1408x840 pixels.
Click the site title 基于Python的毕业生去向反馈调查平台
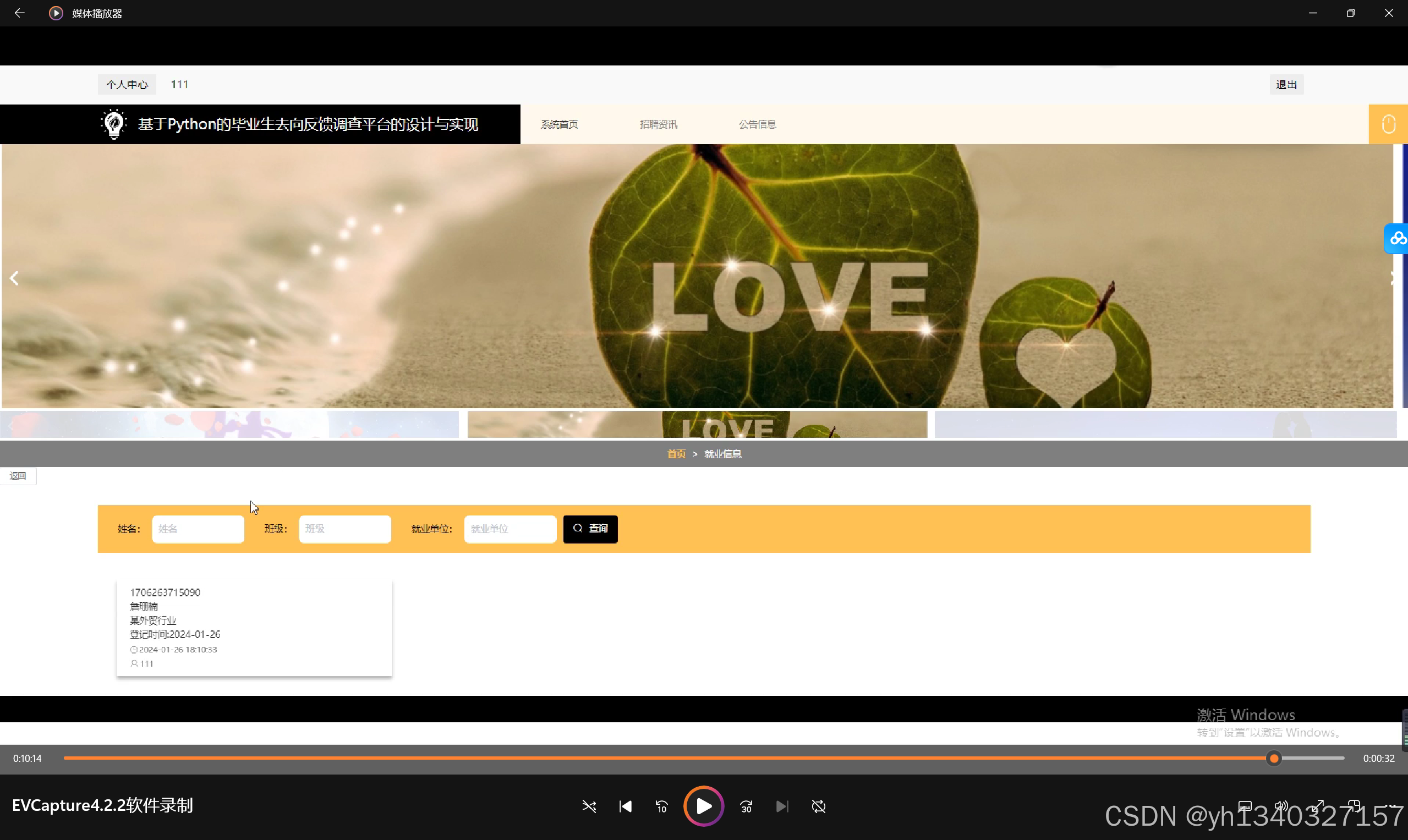coord(308,124)
